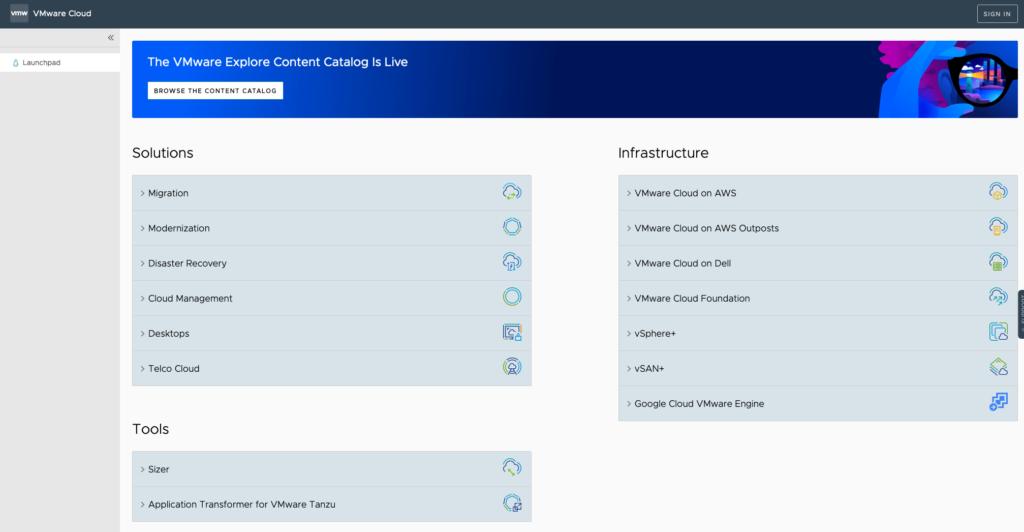Open Launchpad in the sidebar
This screenshot has height=532, width=1024.
(59, 63)
